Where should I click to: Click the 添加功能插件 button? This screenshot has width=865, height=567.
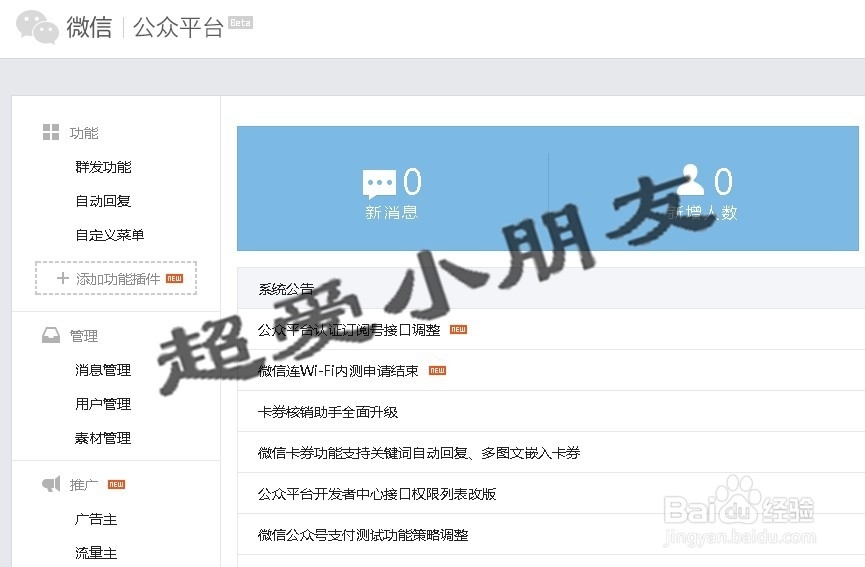point(116,278)
